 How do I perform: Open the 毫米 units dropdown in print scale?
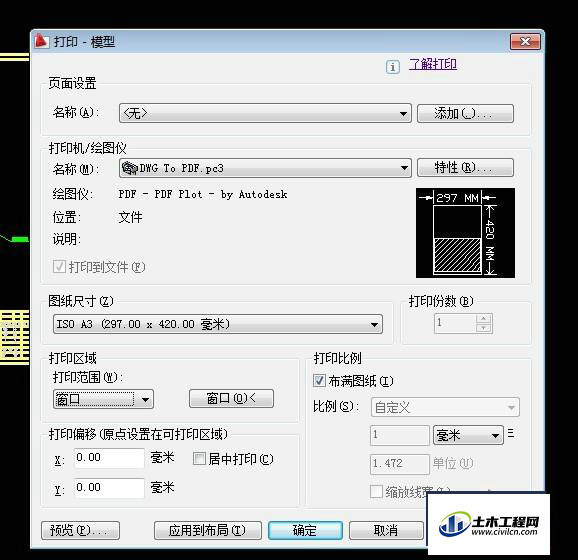point(468,435)
